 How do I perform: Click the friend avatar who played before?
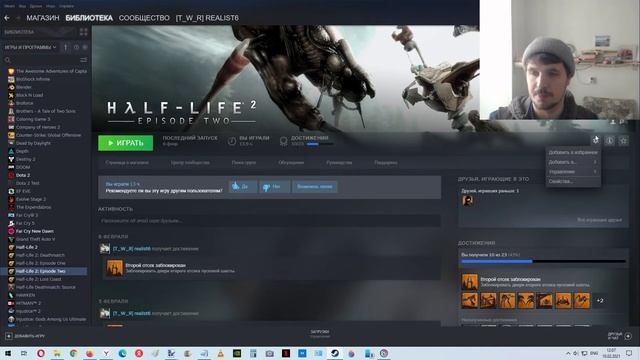point(468,200)
